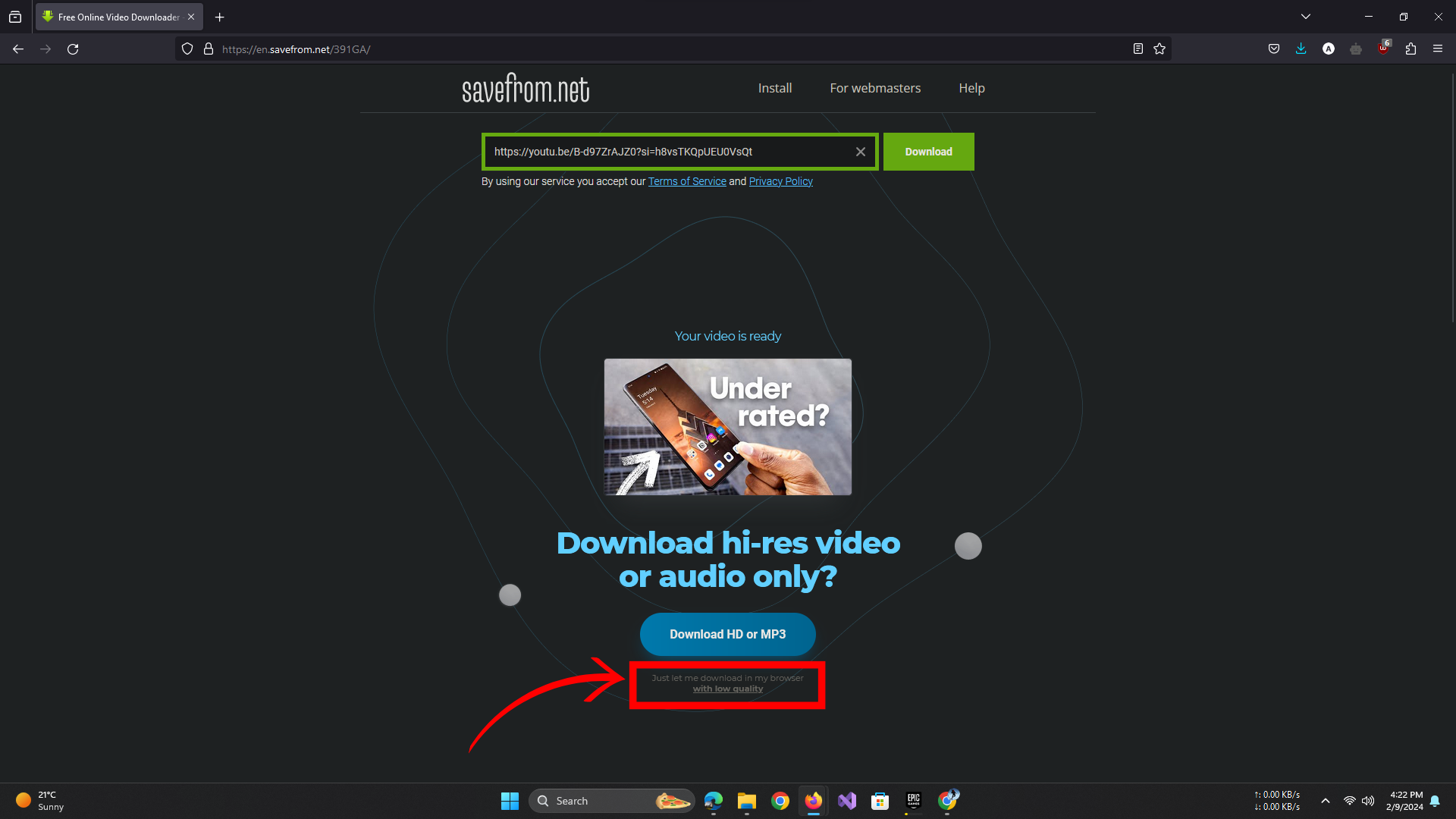This screenshot has width=1456, height=819.
Task: Click the Save to Pocket icon
Action: point(1274,49)
